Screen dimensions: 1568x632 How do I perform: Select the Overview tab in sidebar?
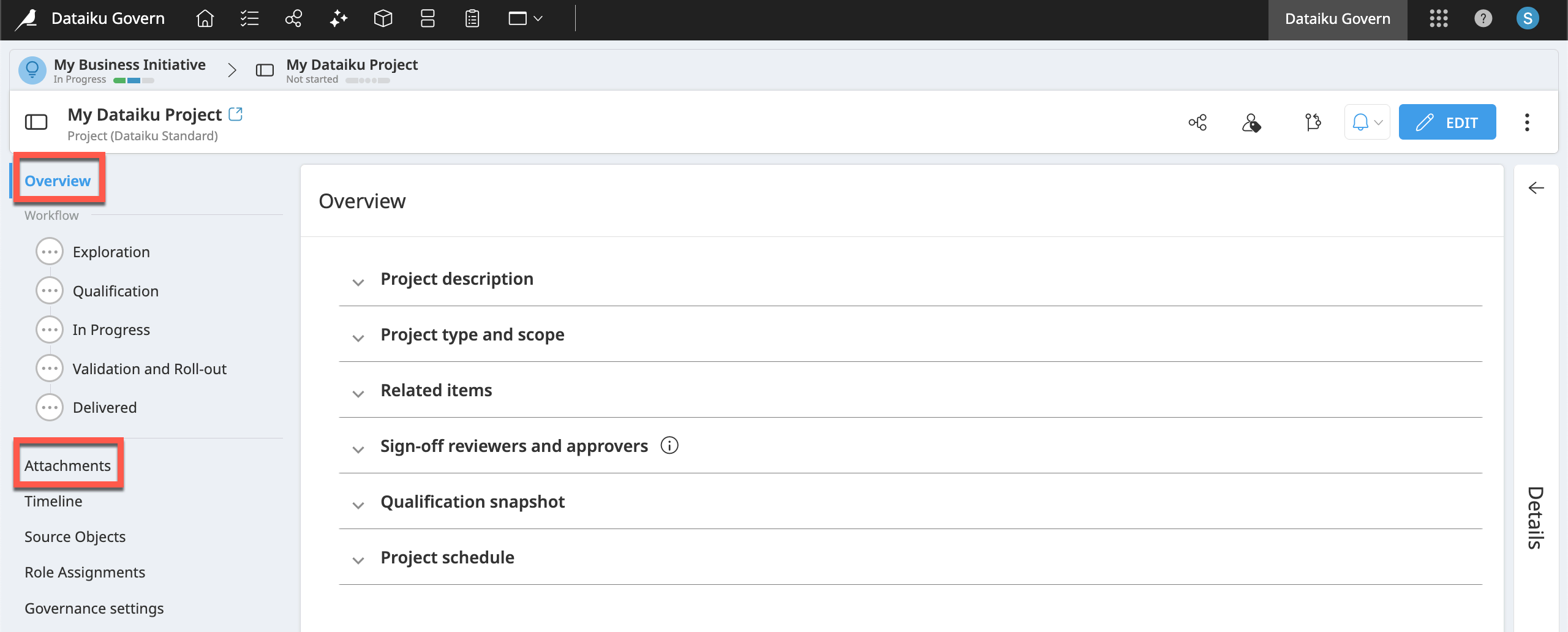pyautogui.click(x=58, y=181)
